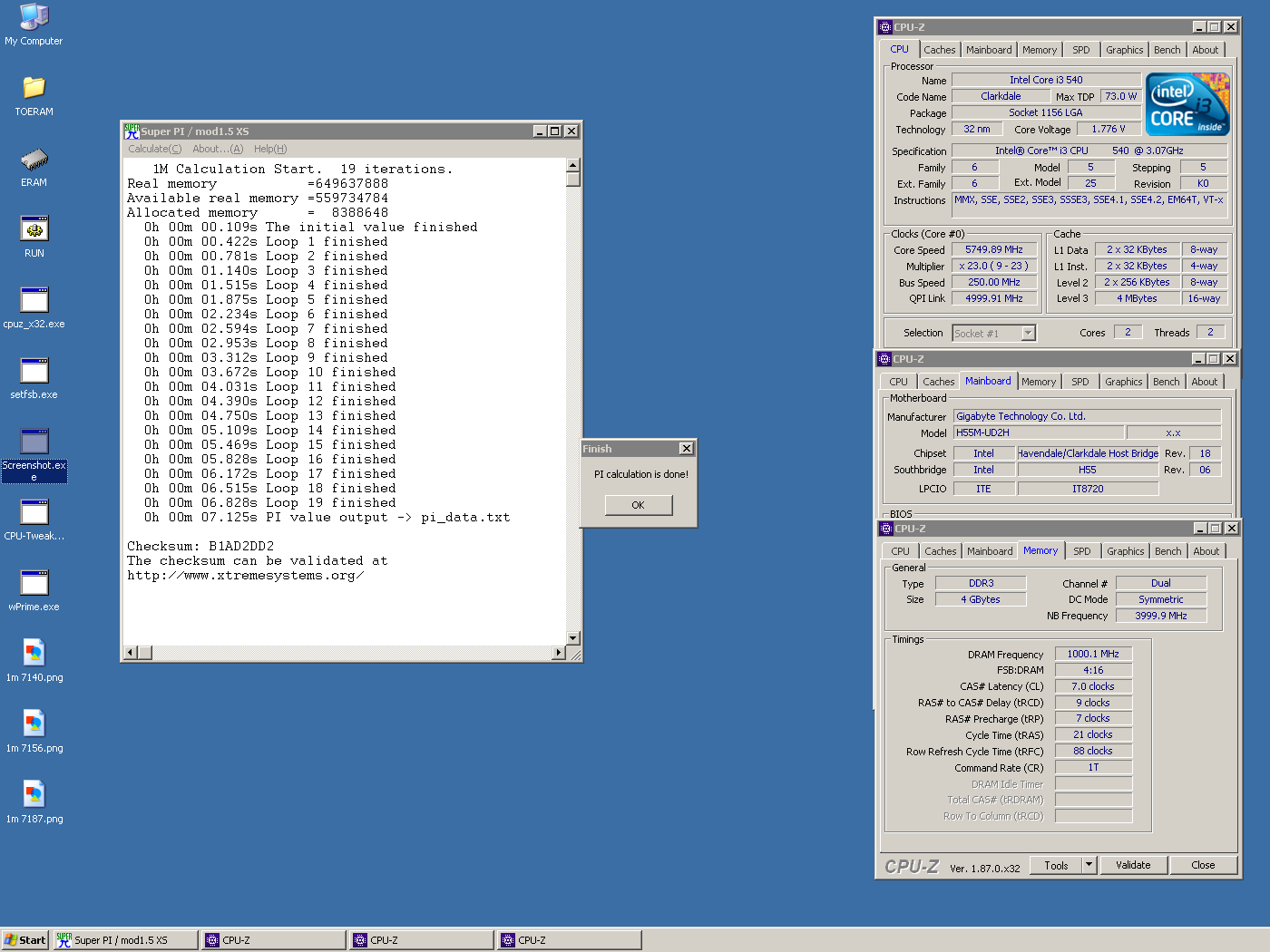Image resolution: width=1270 pixels, height=952 pixels.
Task: Select CPU tab in middle Mainboard CPU-Z window
Action: [x=898, y=382]
